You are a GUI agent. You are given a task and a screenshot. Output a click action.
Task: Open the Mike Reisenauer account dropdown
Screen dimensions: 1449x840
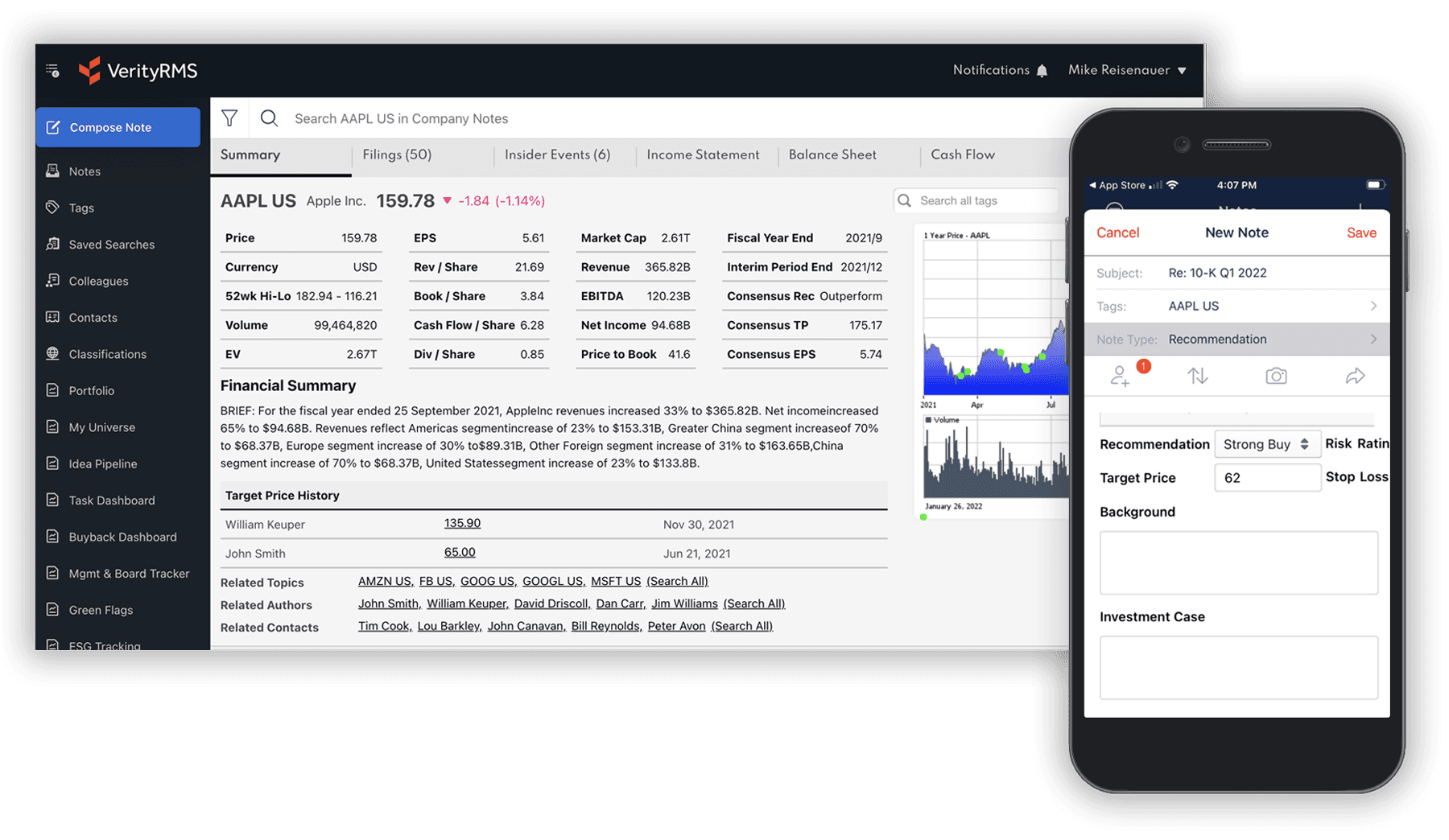click(x=1126, y=70)
